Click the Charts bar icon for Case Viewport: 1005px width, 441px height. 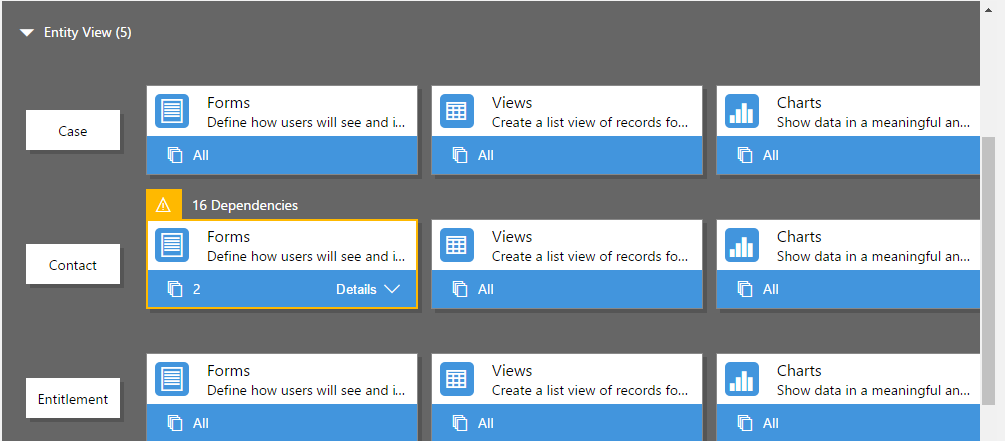[742, 111]
